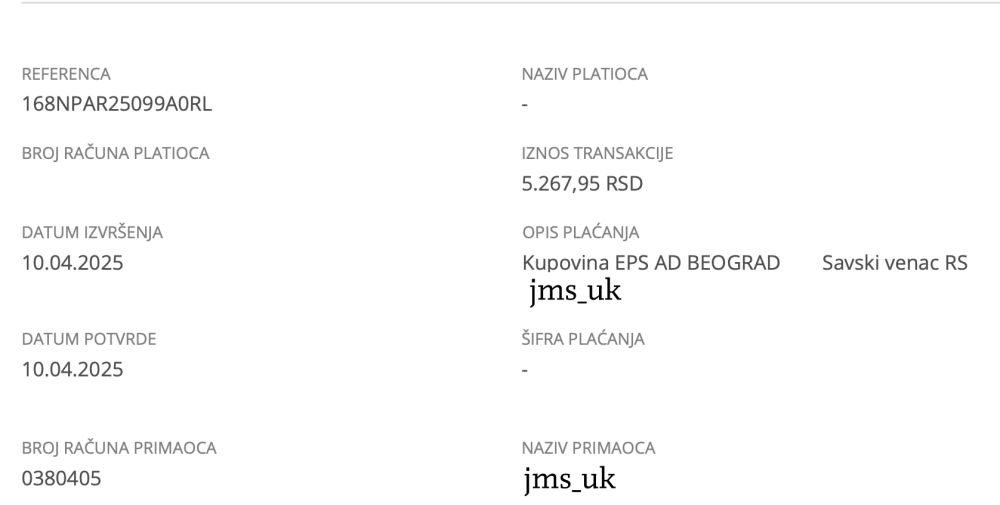Click the IZNOS TRANSAKCIJE label

point(598,153)
